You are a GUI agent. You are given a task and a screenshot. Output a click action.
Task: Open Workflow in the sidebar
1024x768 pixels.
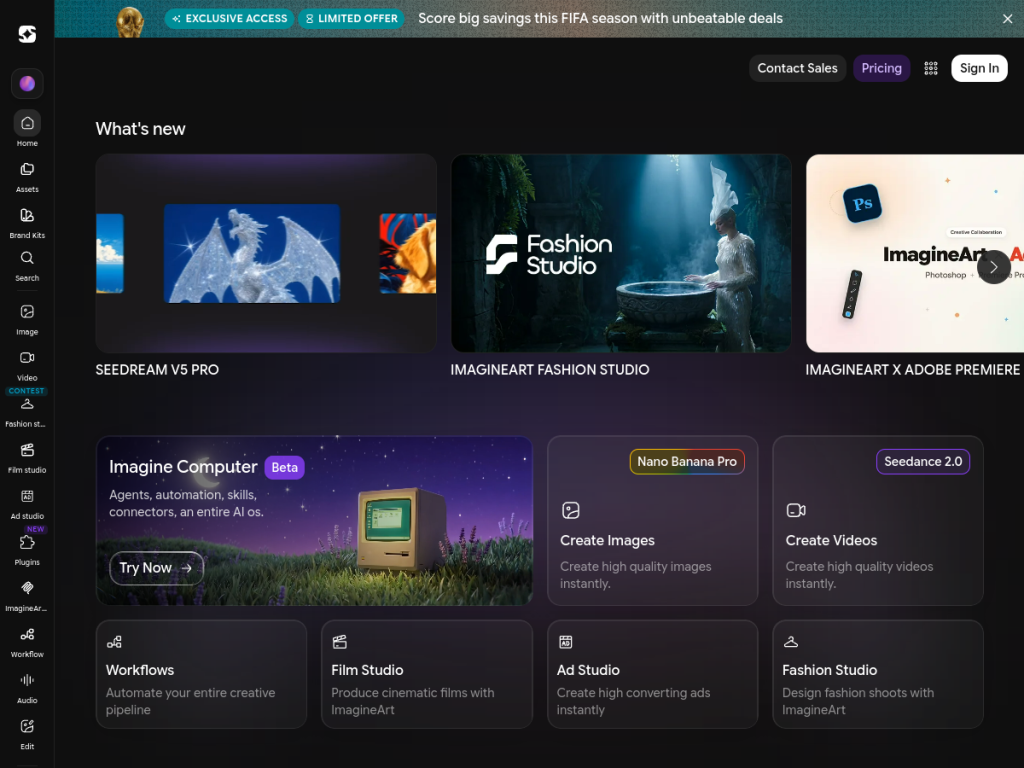[27, 642]
